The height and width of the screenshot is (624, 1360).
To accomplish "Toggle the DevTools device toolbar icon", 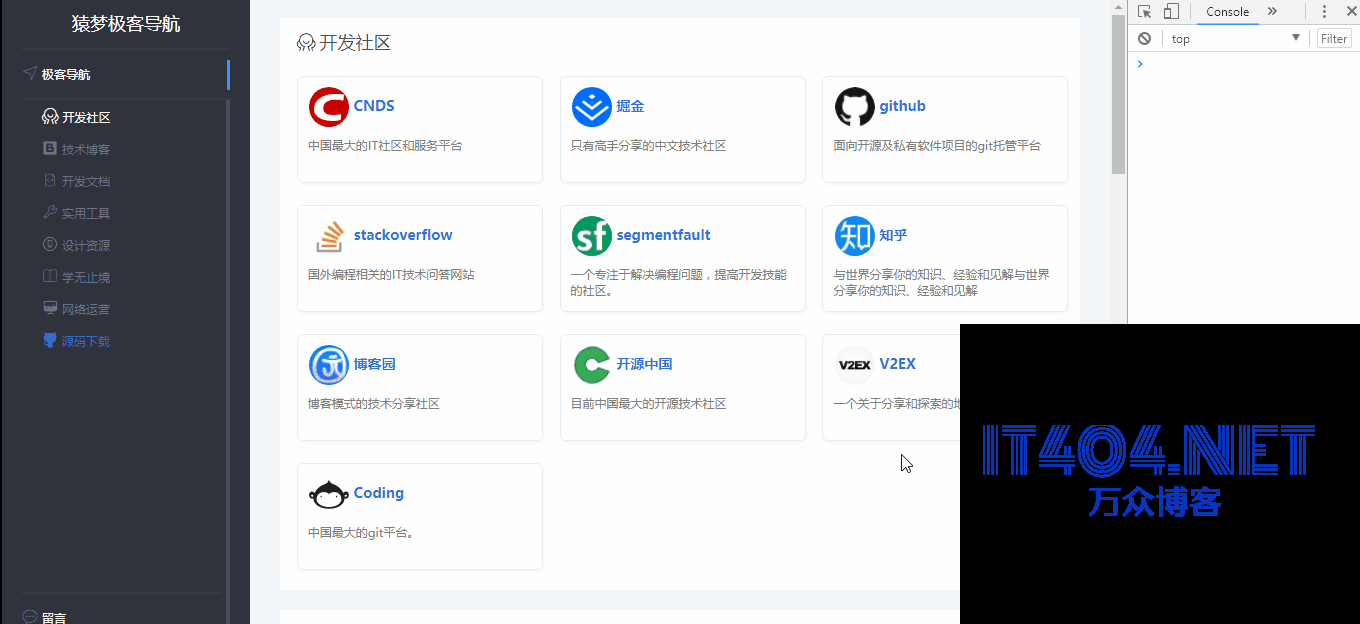I will (1171, 12).
